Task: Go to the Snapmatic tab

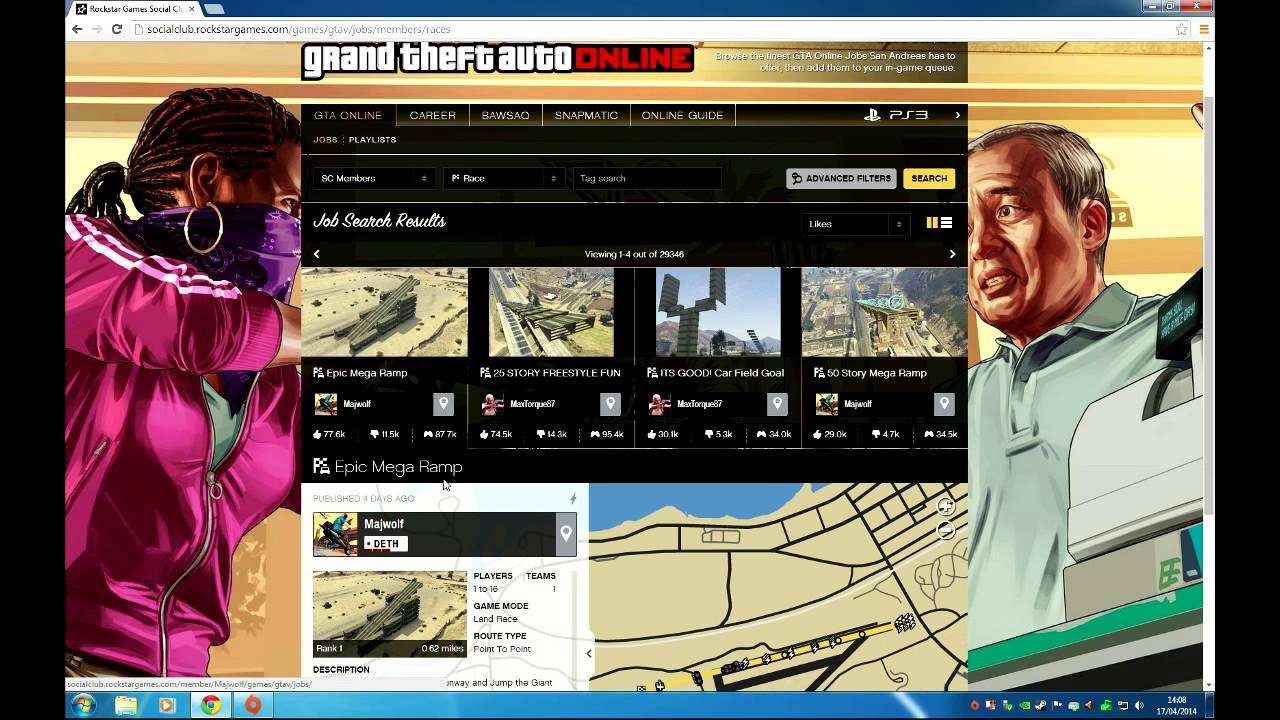Action: click(586, 115)
